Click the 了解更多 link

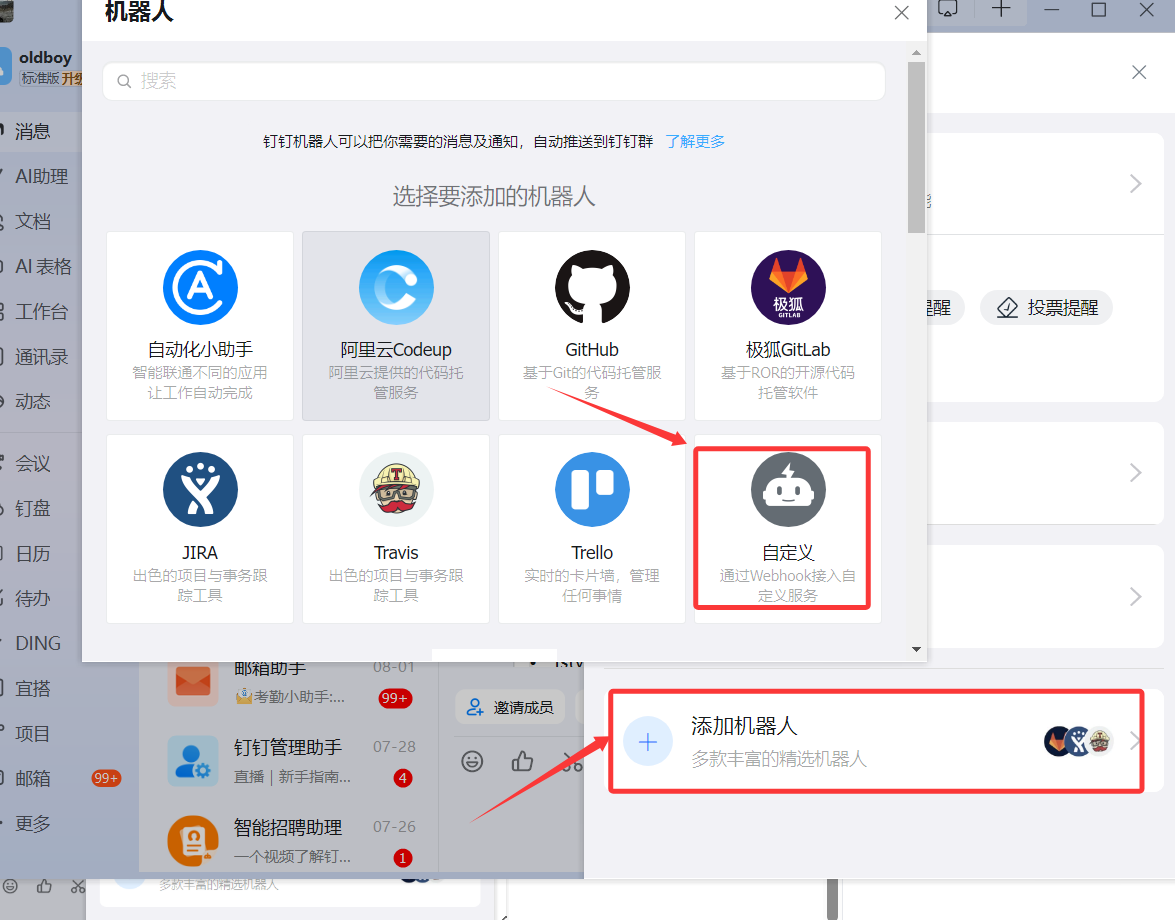pyautogui.click(x=695, y=141)
